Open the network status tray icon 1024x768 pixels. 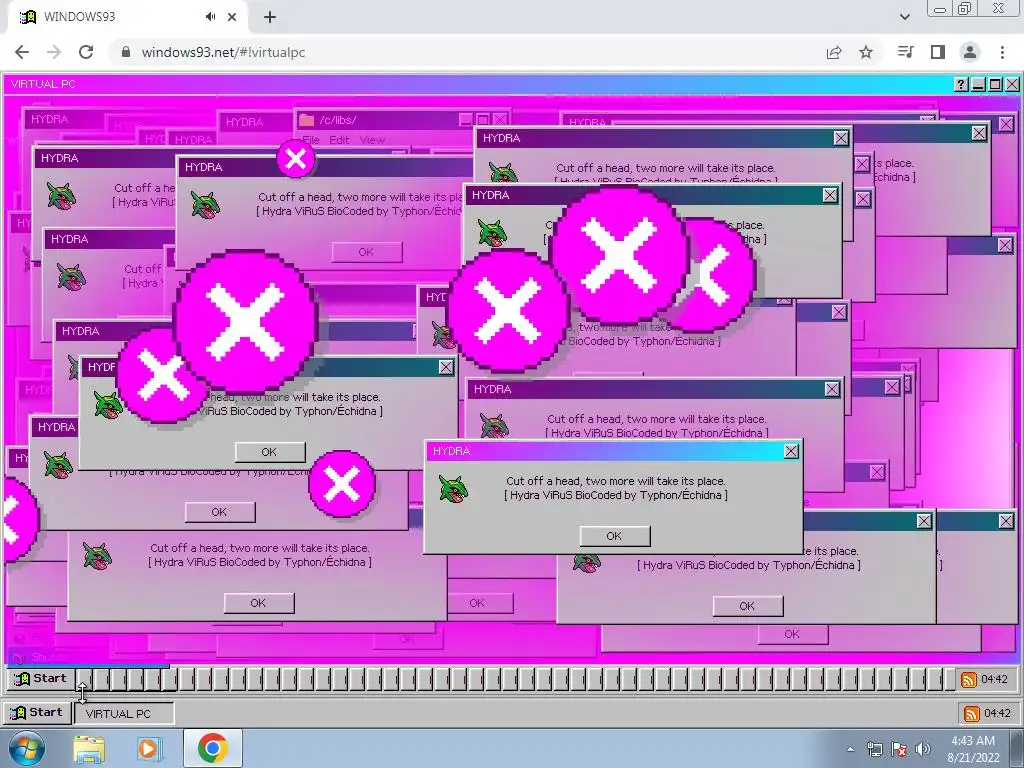click(874, 749)
